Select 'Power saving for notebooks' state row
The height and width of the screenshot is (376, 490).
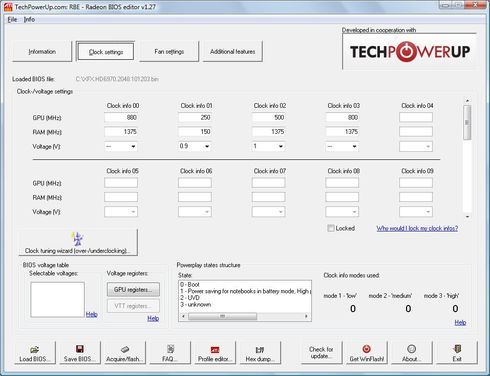[x=245, y=291]
